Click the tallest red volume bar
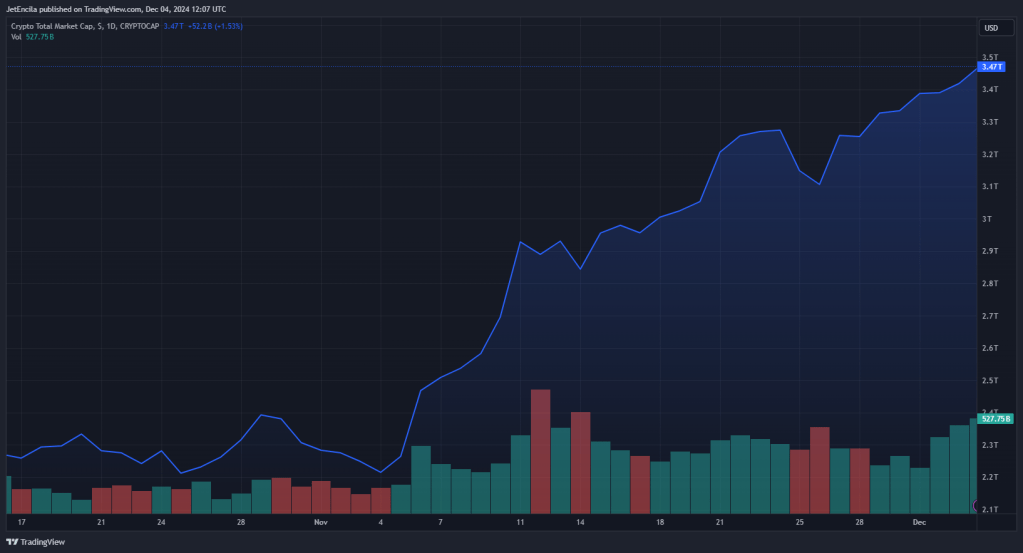 [540, 451]
